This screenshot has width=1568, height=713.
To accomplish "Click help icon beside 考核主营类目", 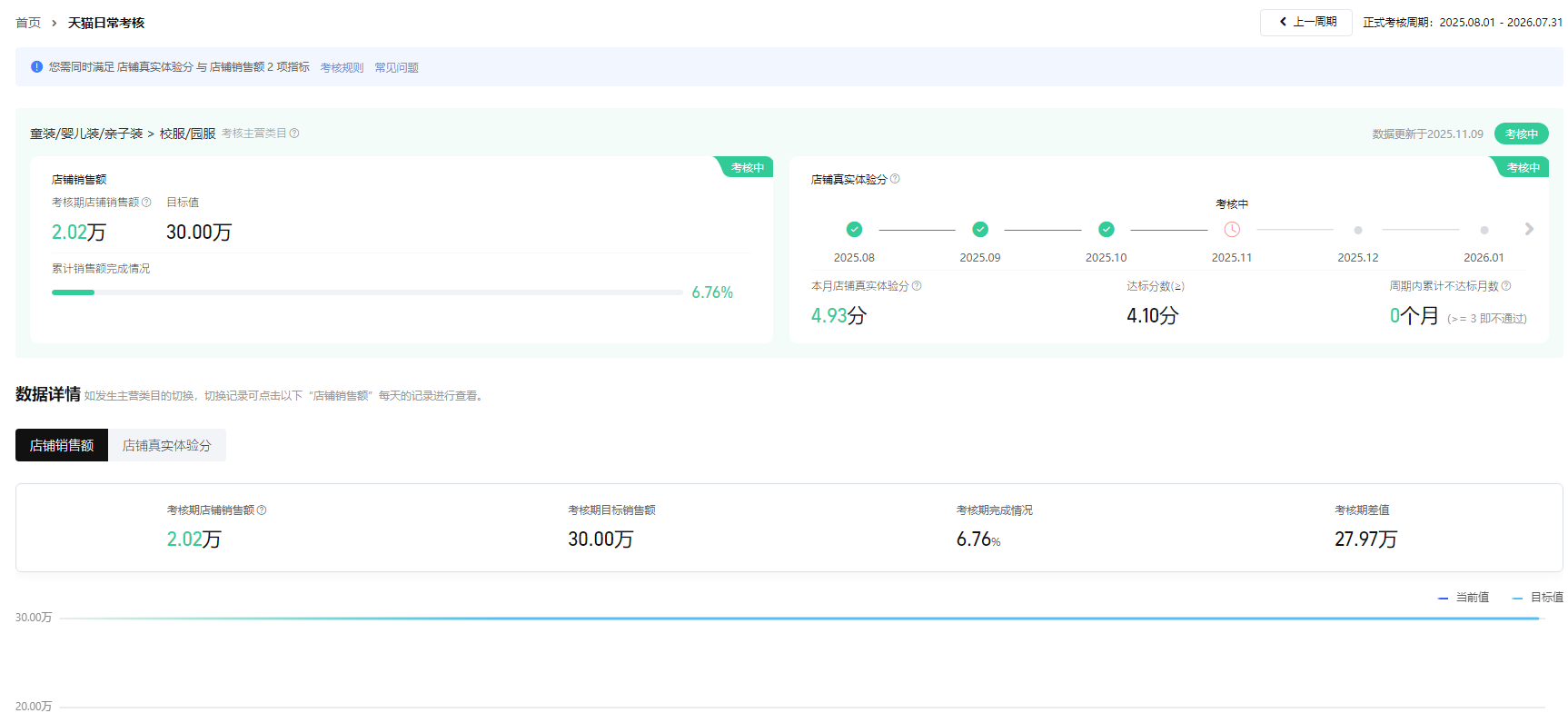I will 294,134.
